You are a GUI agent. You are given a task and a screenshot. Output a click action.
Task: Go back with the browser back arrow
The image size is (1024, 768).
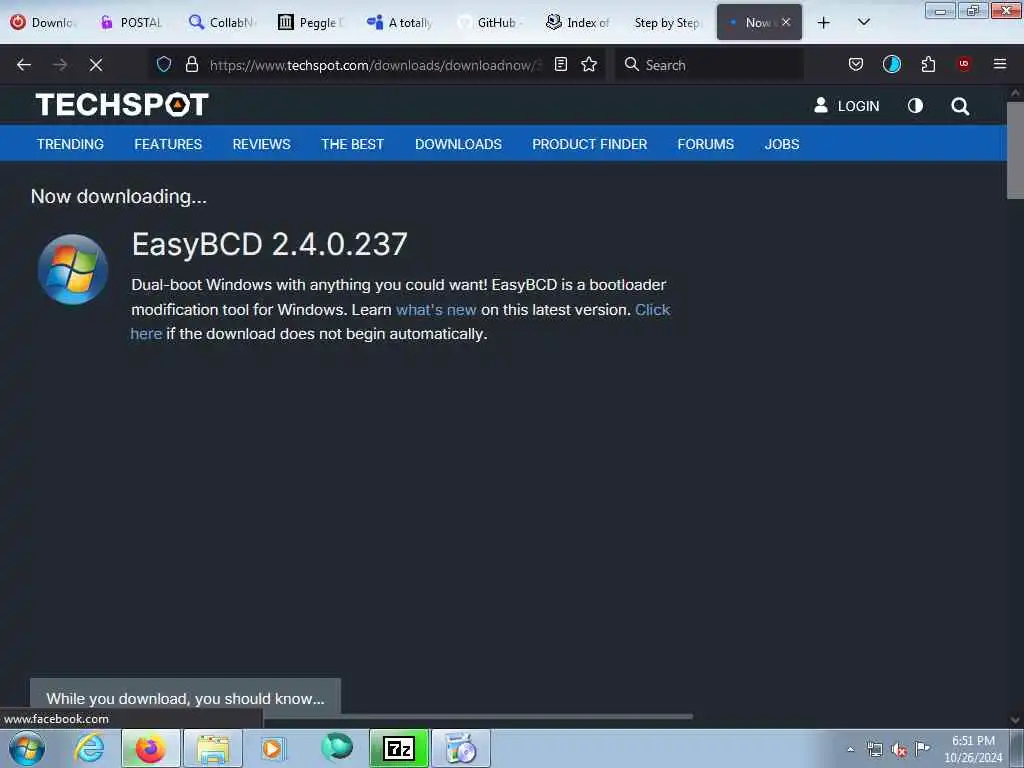coord(24,65)
